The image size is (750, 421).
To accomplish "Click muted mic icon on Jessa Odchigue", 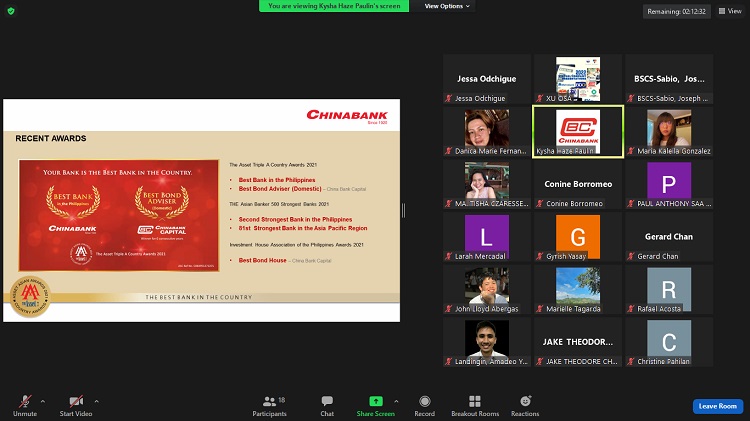I will (x=448, y=98).
